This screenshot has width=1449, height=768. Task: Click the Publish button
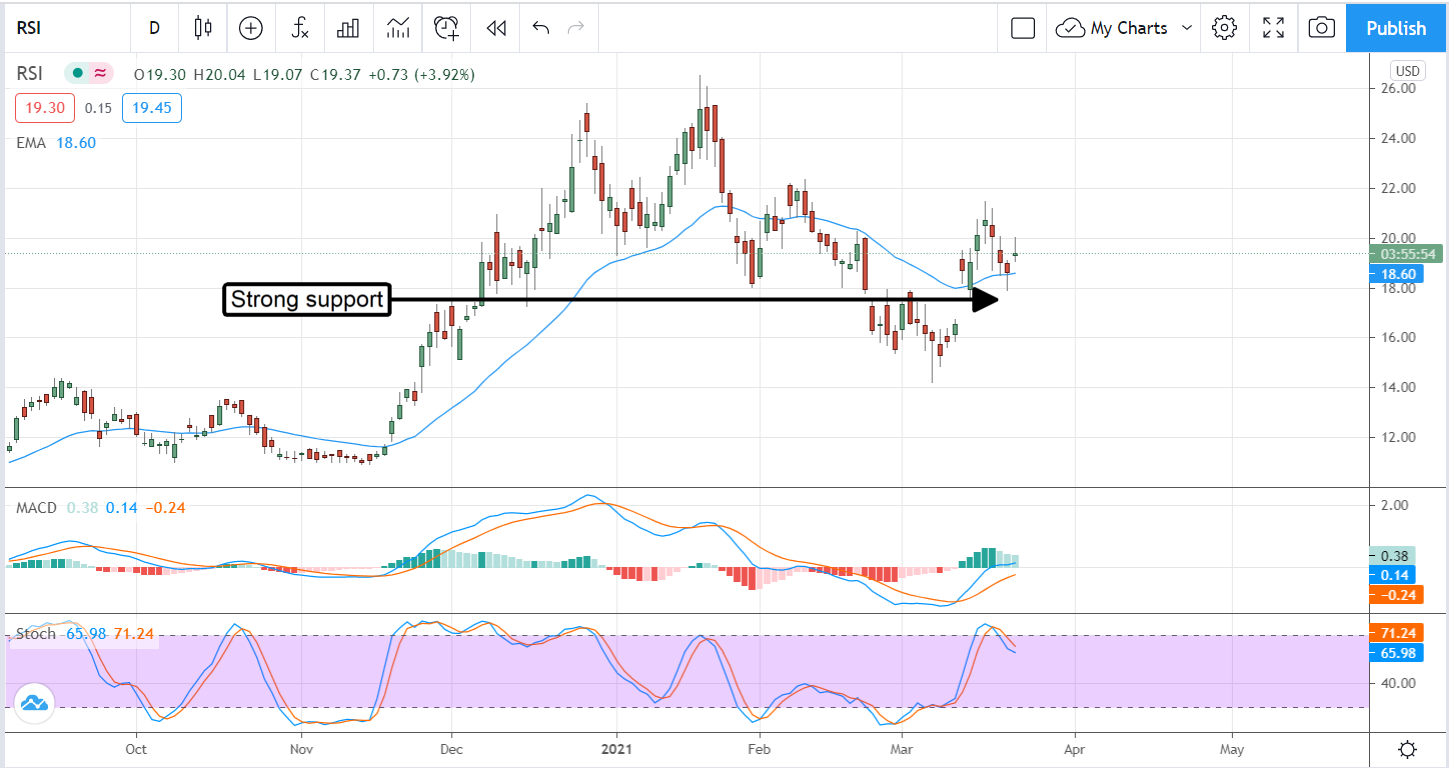click(1395, 28)
